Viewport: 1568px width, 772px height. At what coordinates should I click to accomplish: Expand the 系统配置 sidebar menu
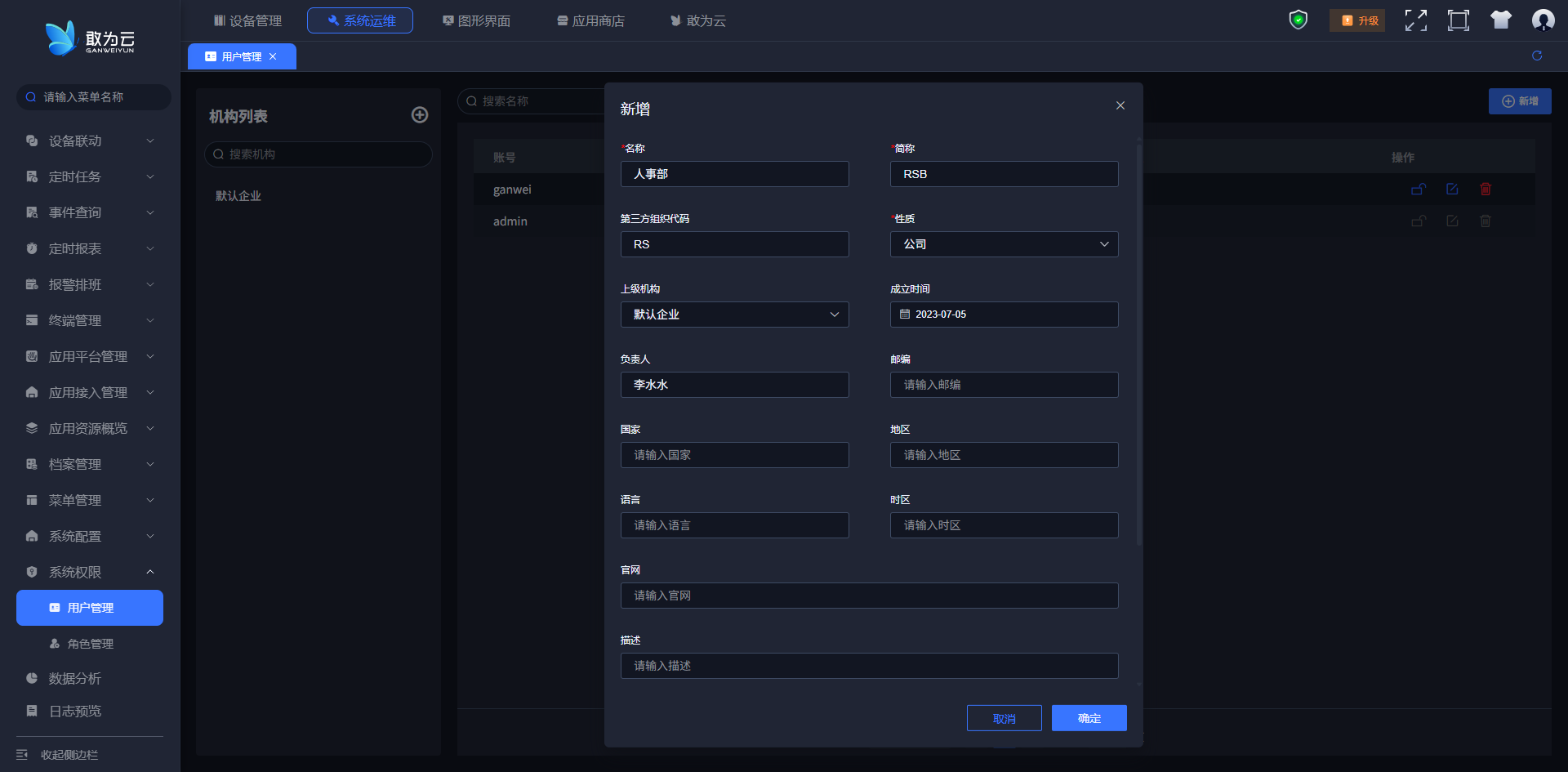point(90,536)
